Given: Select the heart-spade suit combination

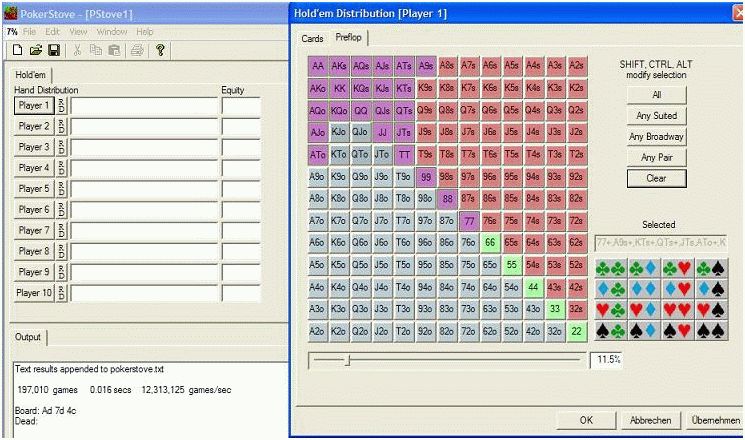Looking at the screenshot, I should 711,310.
